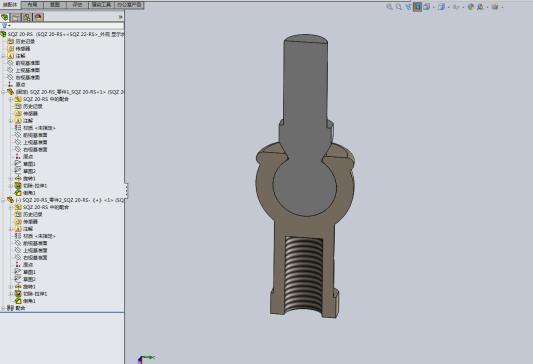Click the Apply Scene icon
533x364 pixels.
coord(480,7)
